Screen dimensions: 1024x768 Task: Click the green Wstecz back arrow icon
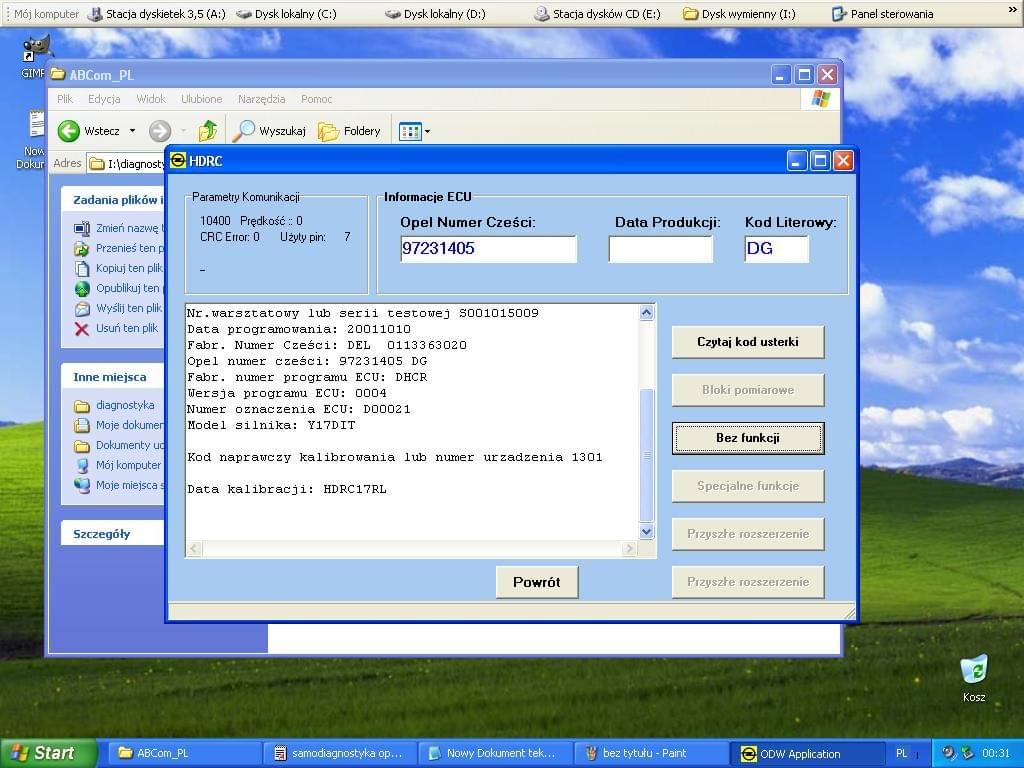click(x=68, y=131)
